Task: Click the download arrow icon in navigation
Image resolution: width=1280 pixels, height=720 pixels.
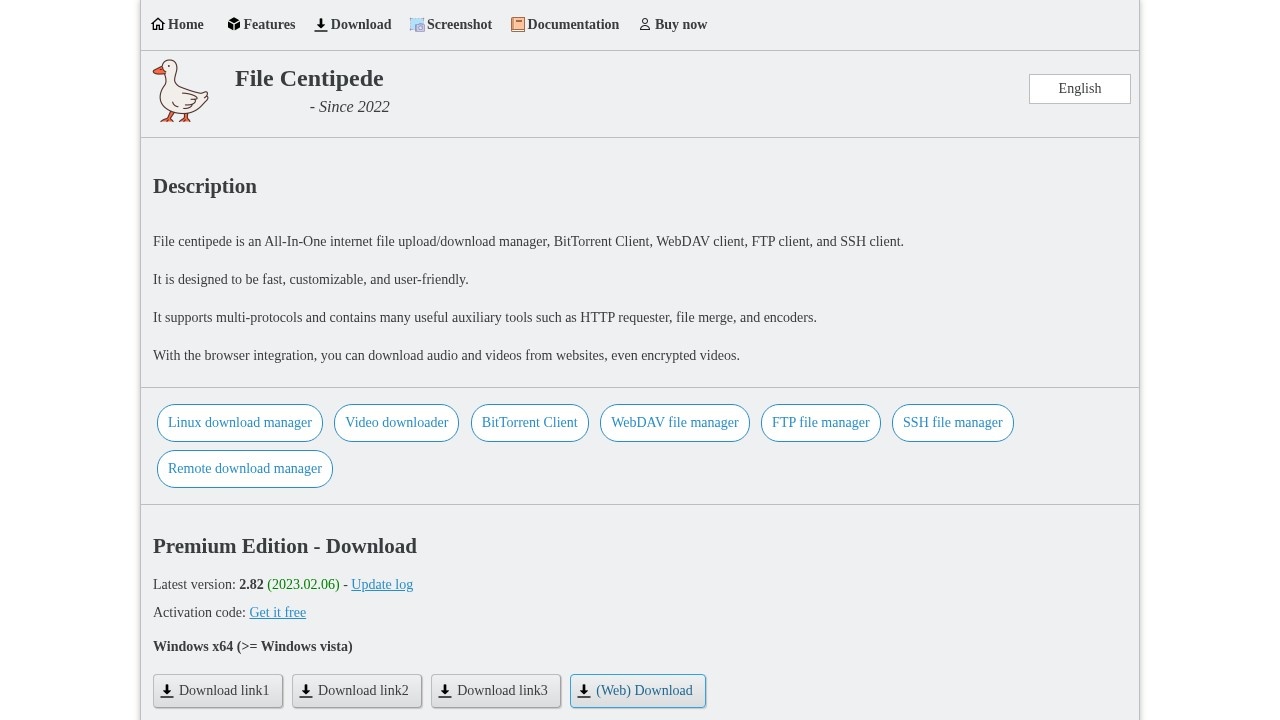Action: point(321,25)
